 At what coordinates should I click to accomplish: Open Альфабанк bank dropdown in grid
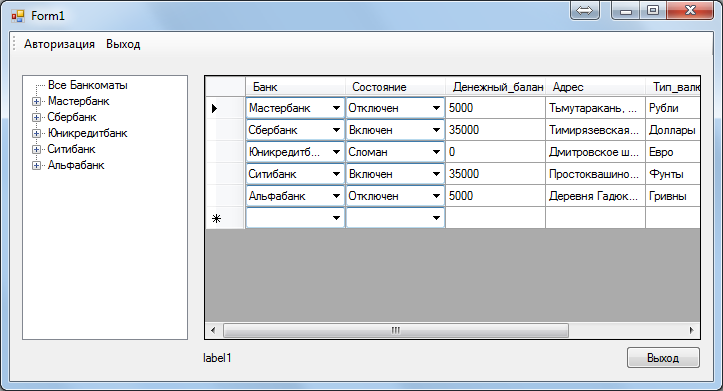point(336,196)
